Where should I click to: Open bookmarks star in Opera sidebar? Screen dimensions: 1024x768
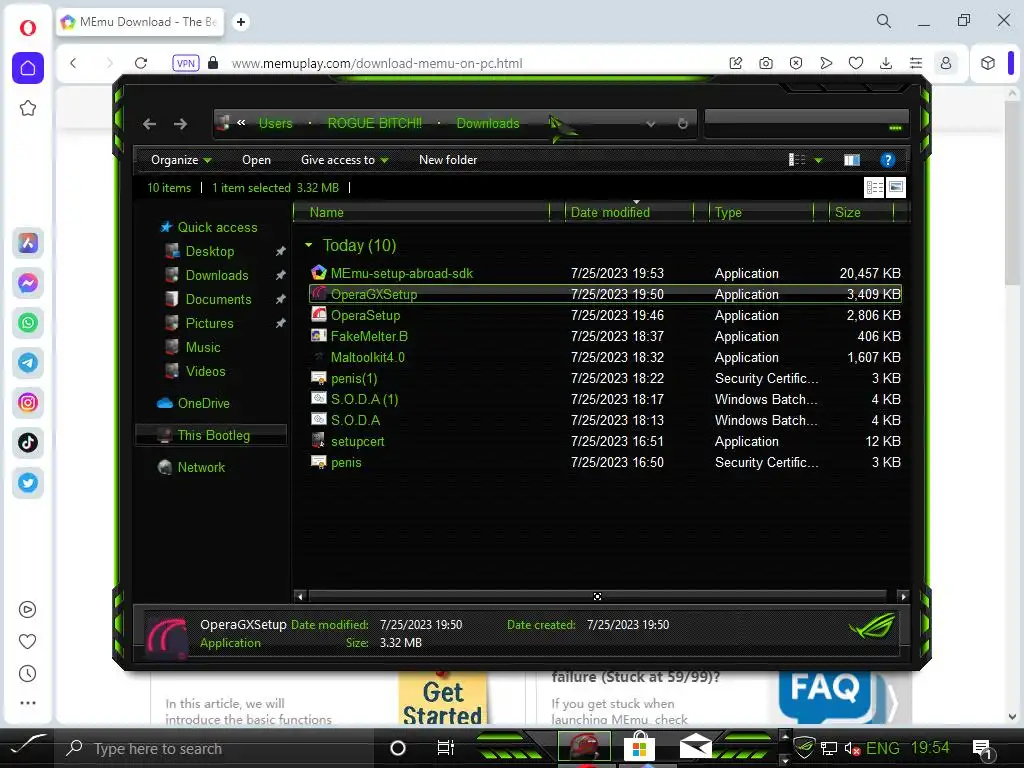[x=27, y=108]
